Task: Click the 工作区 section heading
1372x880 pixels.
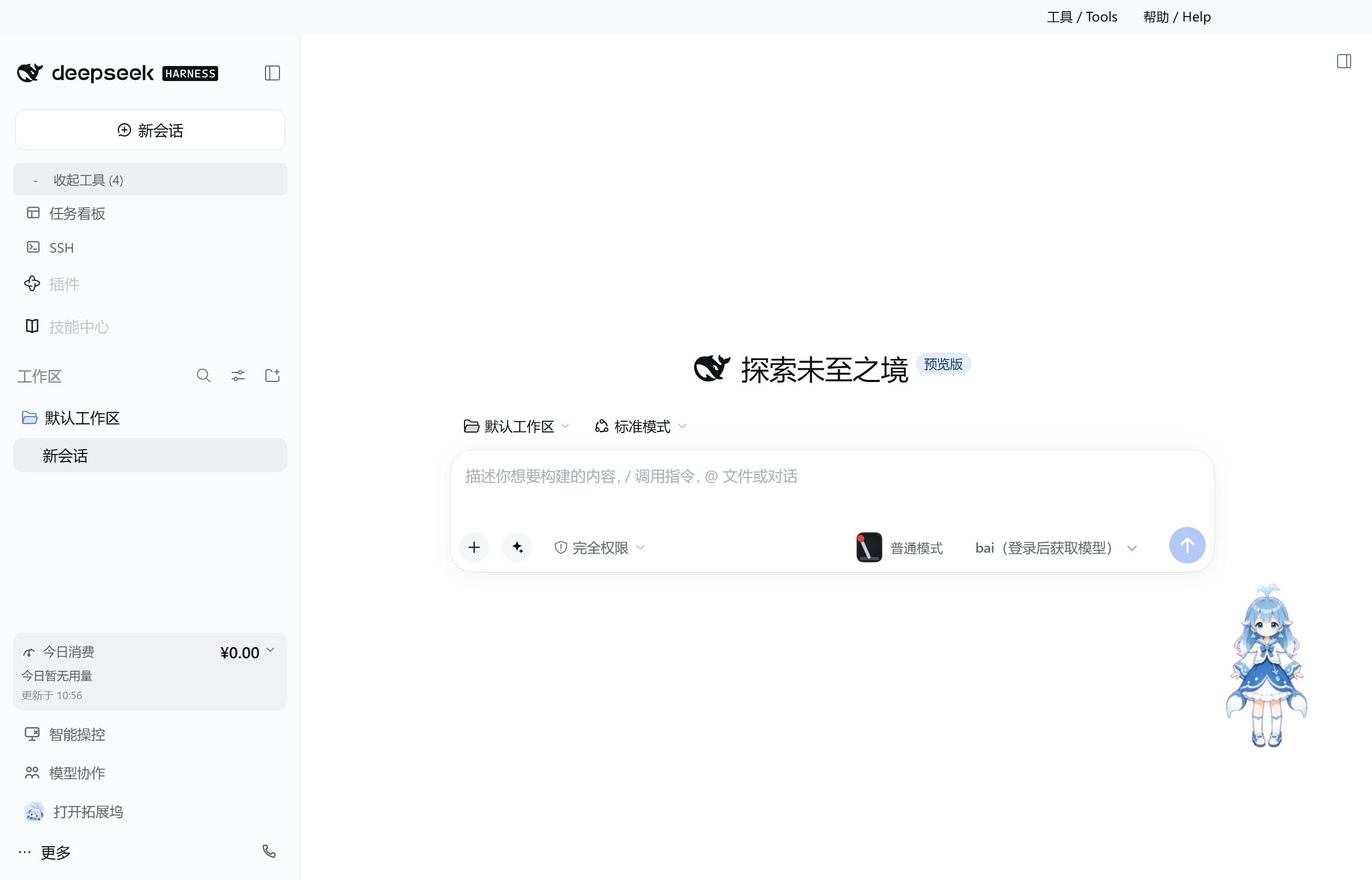Action: [x=39, y=376]
